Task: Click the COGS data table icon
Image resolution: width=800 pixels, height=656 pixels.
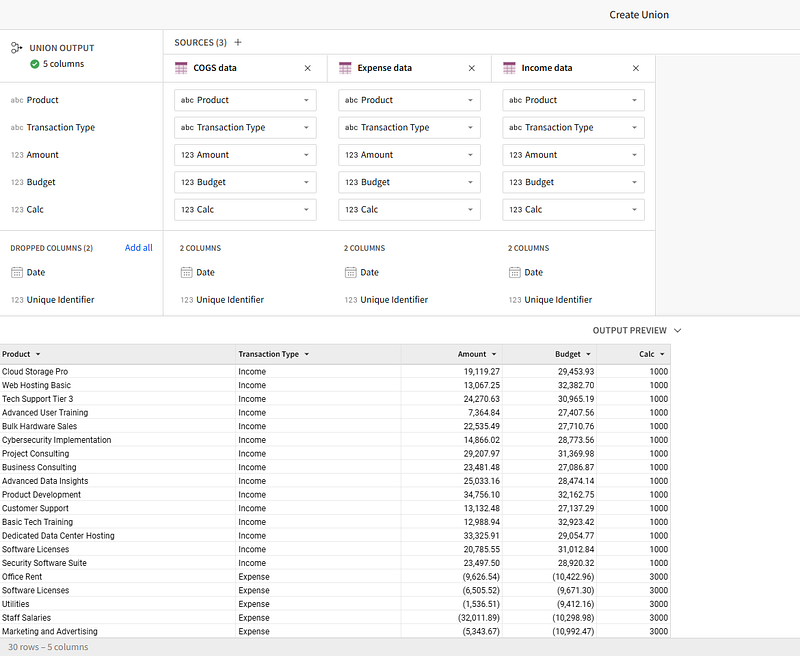Action: [181, 68]
